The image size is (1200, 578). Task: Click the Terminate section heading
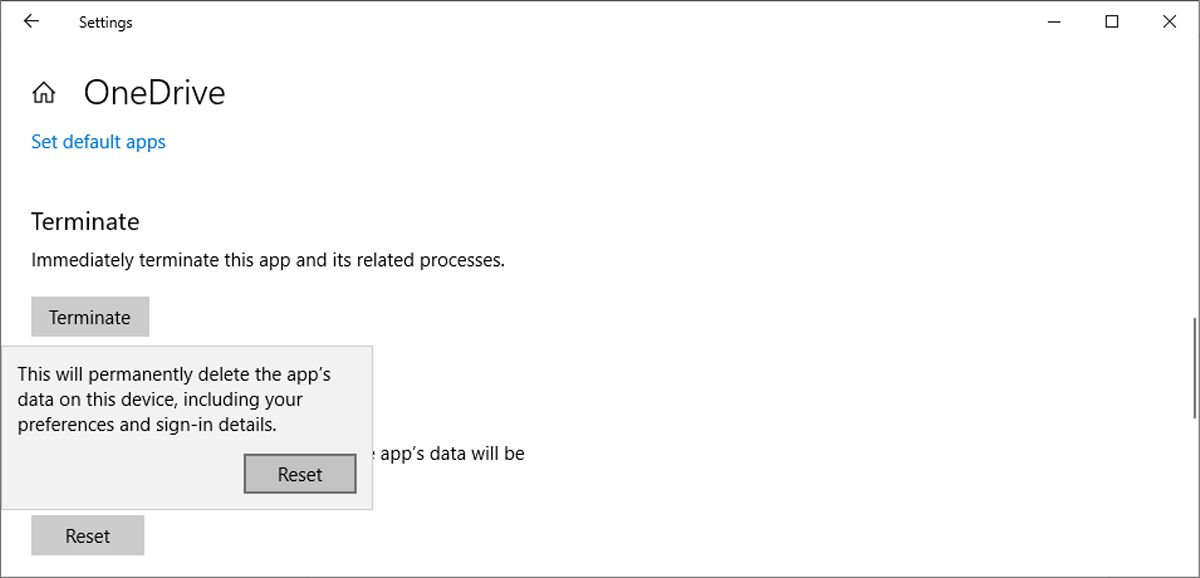click(85, 221)
